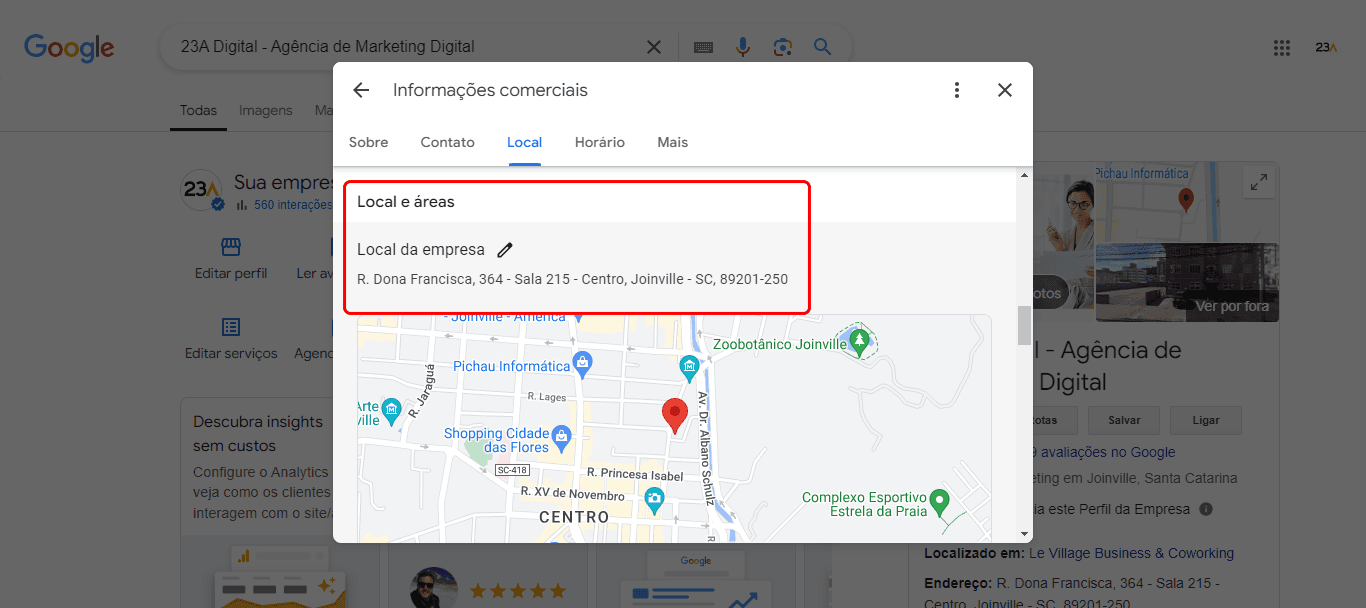Clear the search box with the X icon
Image resolution: width=1366 pixels, height=608 pixels.
click(x=653, y=47)
